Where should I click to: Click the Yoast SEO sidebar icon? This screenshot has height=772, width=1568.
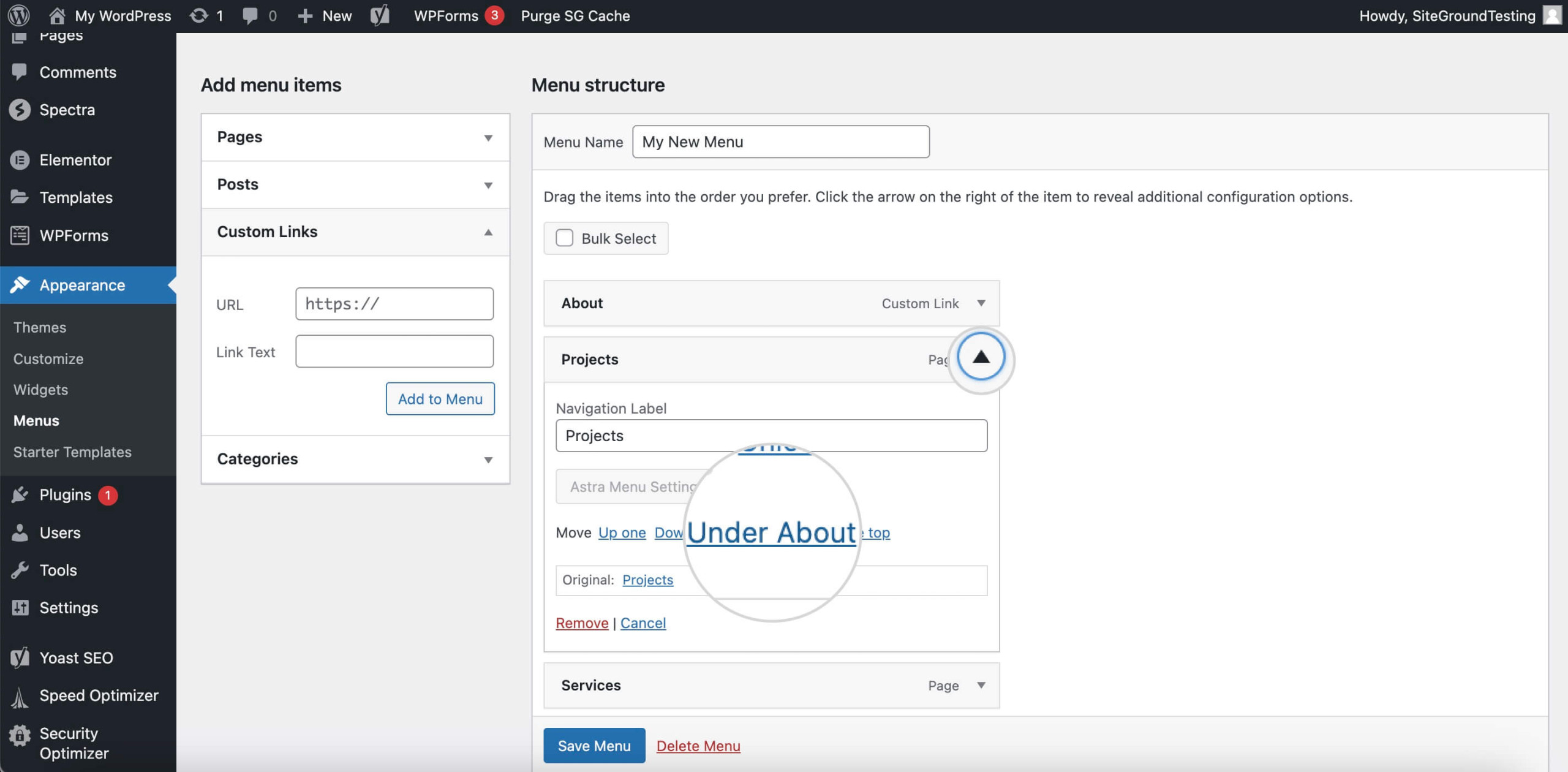pos(20,657)
